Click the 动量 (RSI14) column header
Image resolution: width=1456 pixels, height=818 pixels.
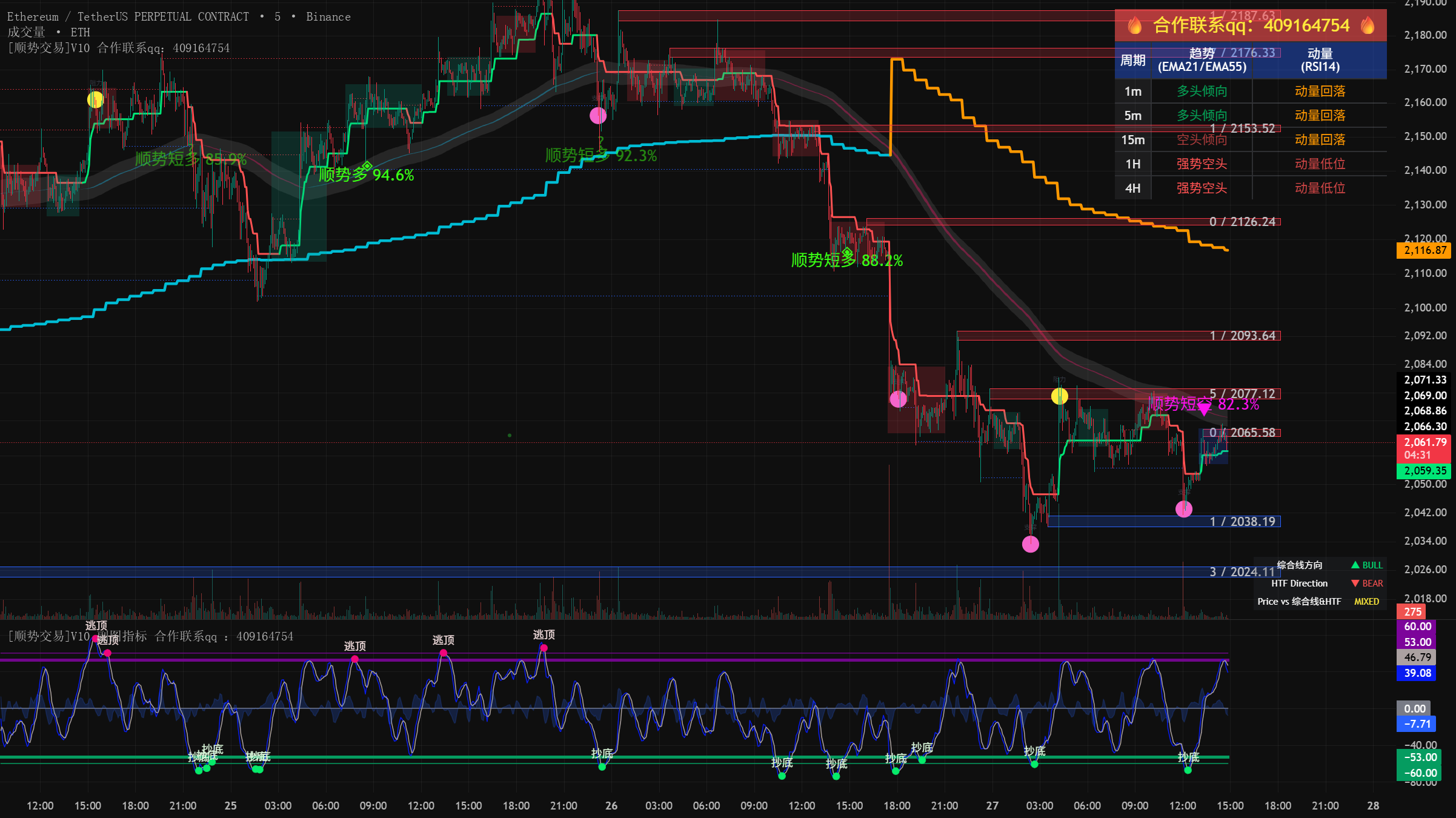1320,61
